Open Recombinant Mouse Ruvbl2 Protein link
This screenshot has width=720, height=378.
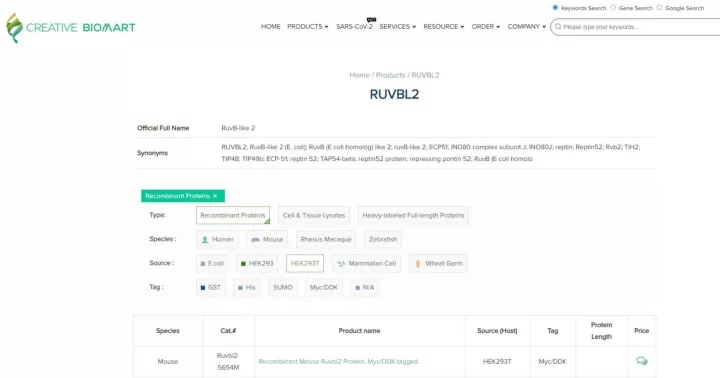(338, 361)
